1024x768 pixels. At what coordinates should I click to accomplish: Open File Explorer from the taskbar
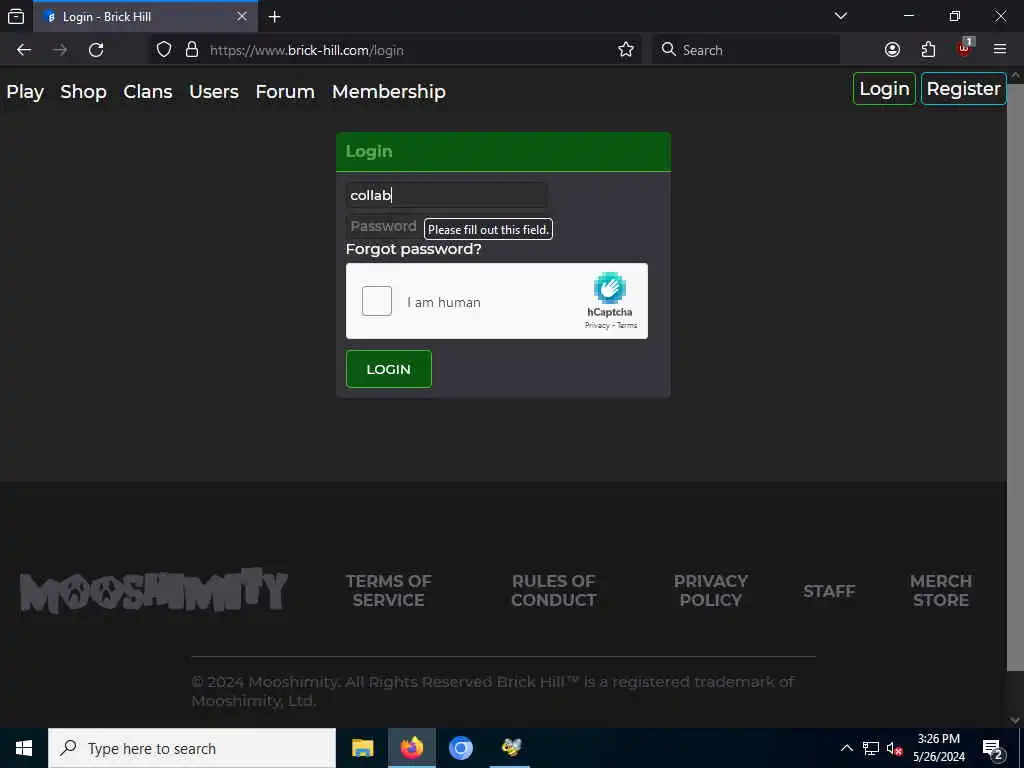coord(362,748)
